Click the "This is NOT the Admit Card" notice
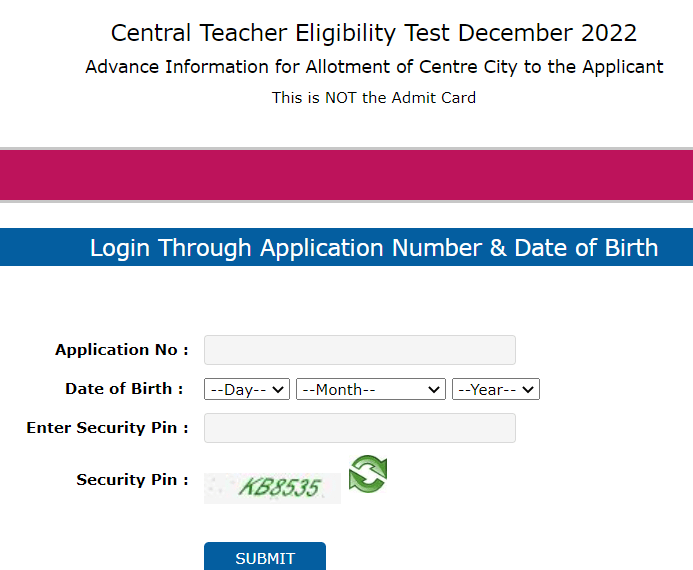 click(x=374, y=98)
